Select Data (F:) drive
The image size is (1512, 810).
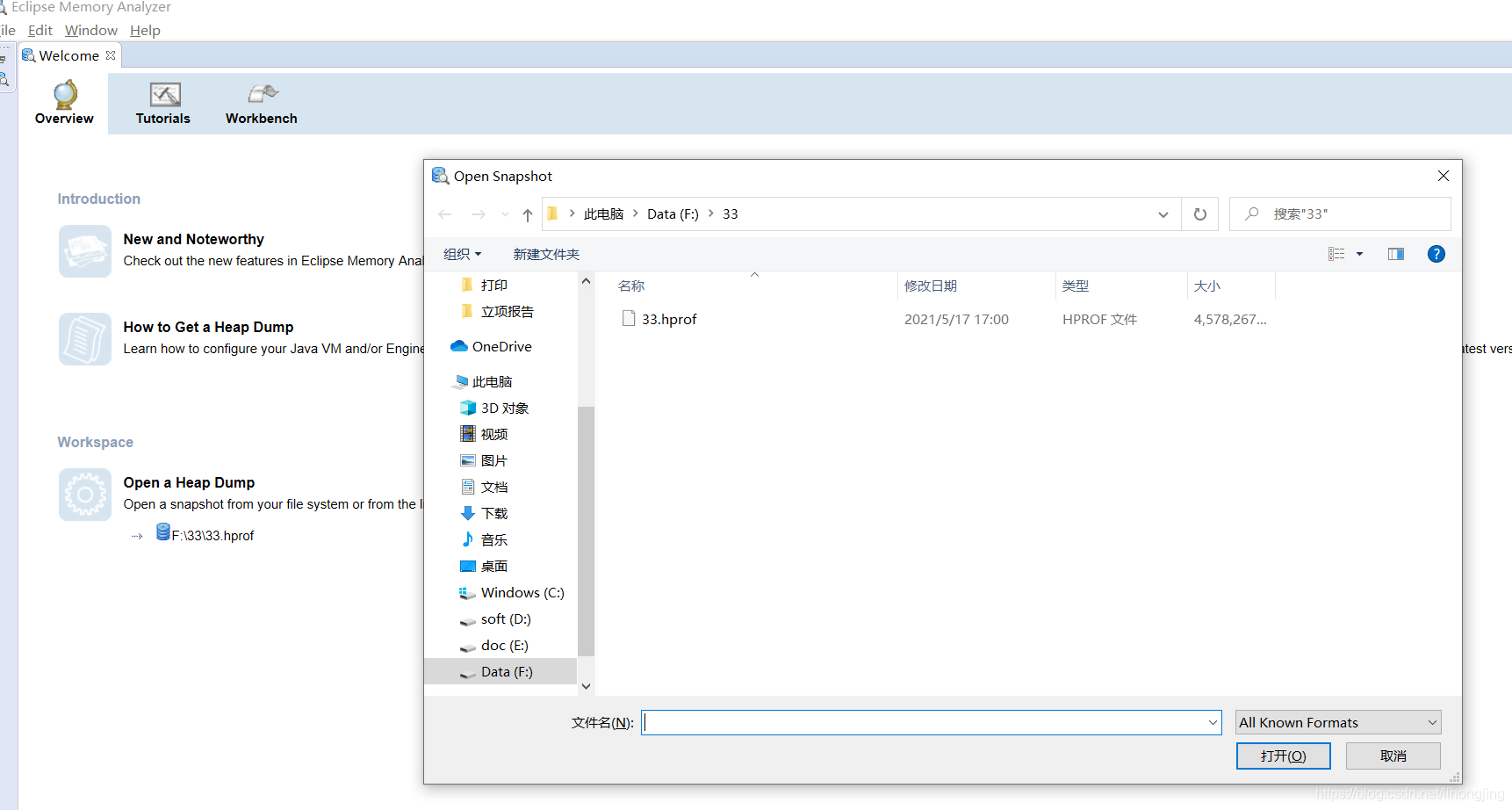(500, 671)
